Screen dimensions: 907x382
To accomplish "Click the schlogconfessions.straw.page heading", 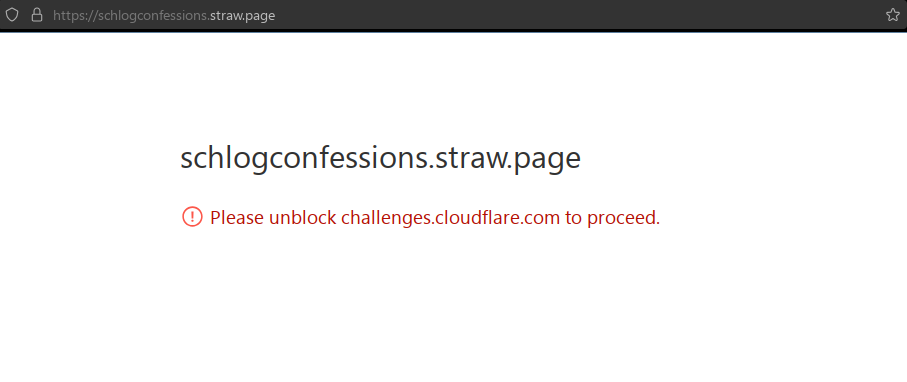I will [381, 159].
